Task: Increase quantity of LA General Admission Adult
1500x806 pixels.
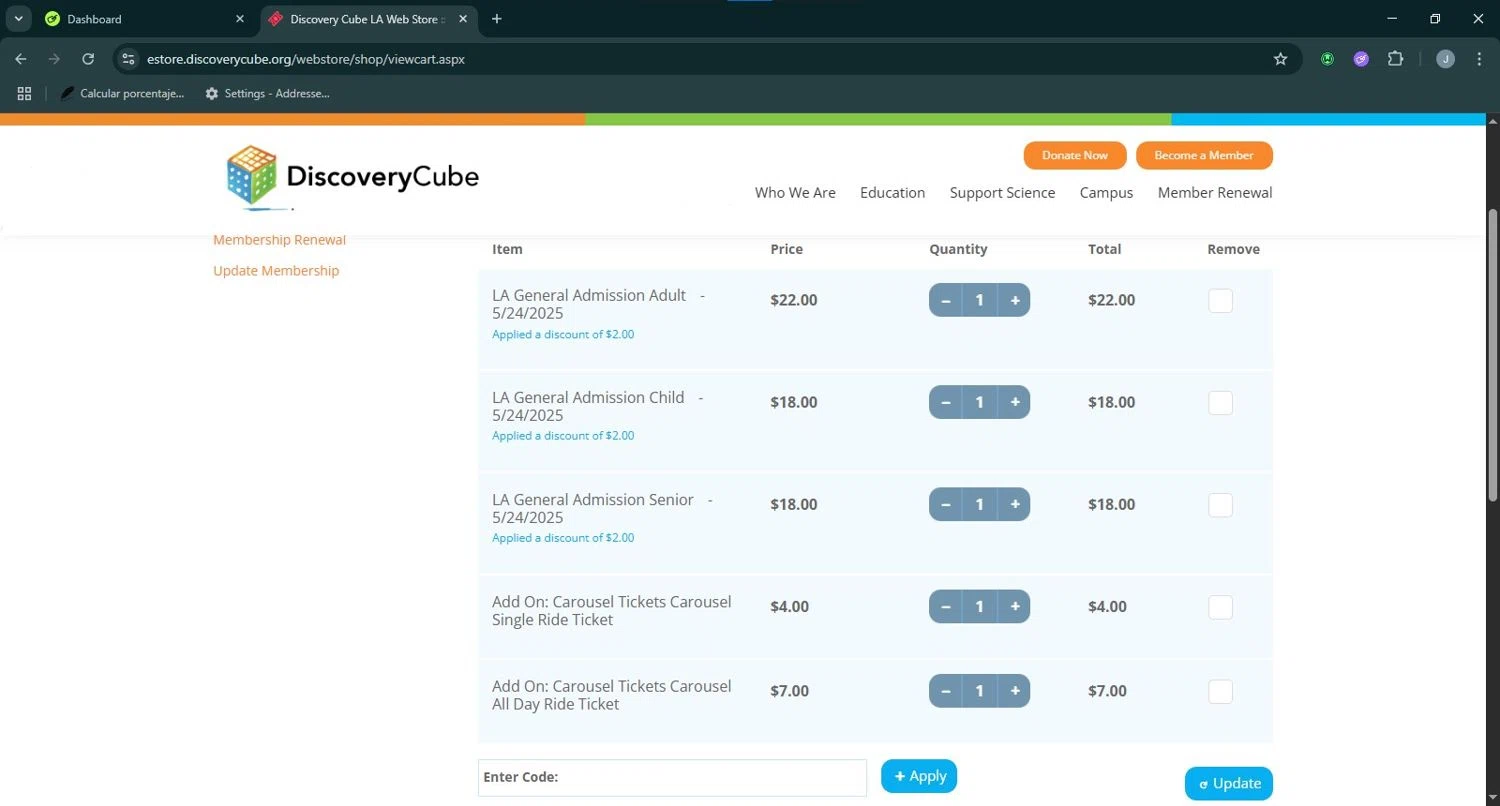Action: click(x=1014, y=300)
